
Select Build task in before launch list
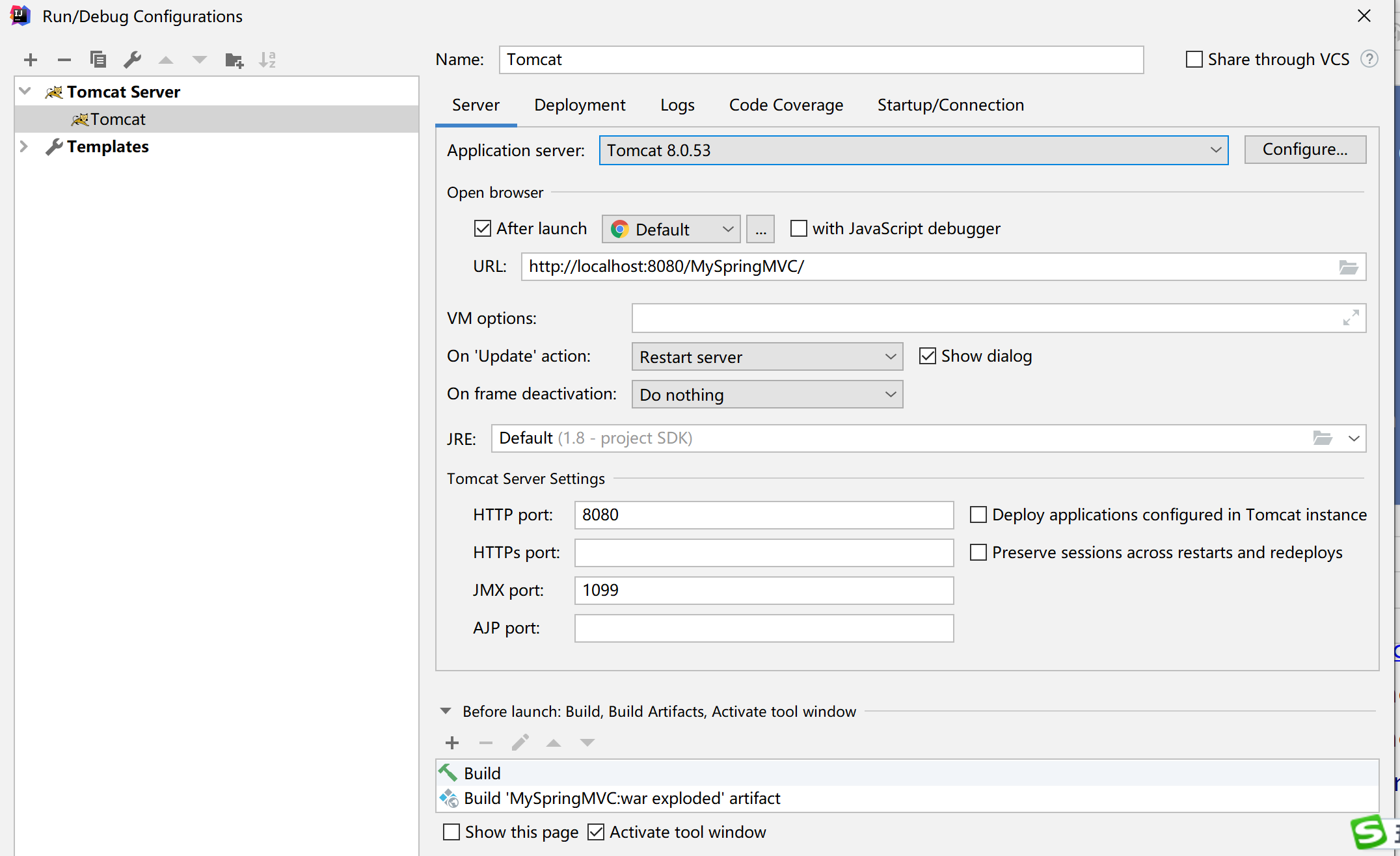(x=907, y=773)
